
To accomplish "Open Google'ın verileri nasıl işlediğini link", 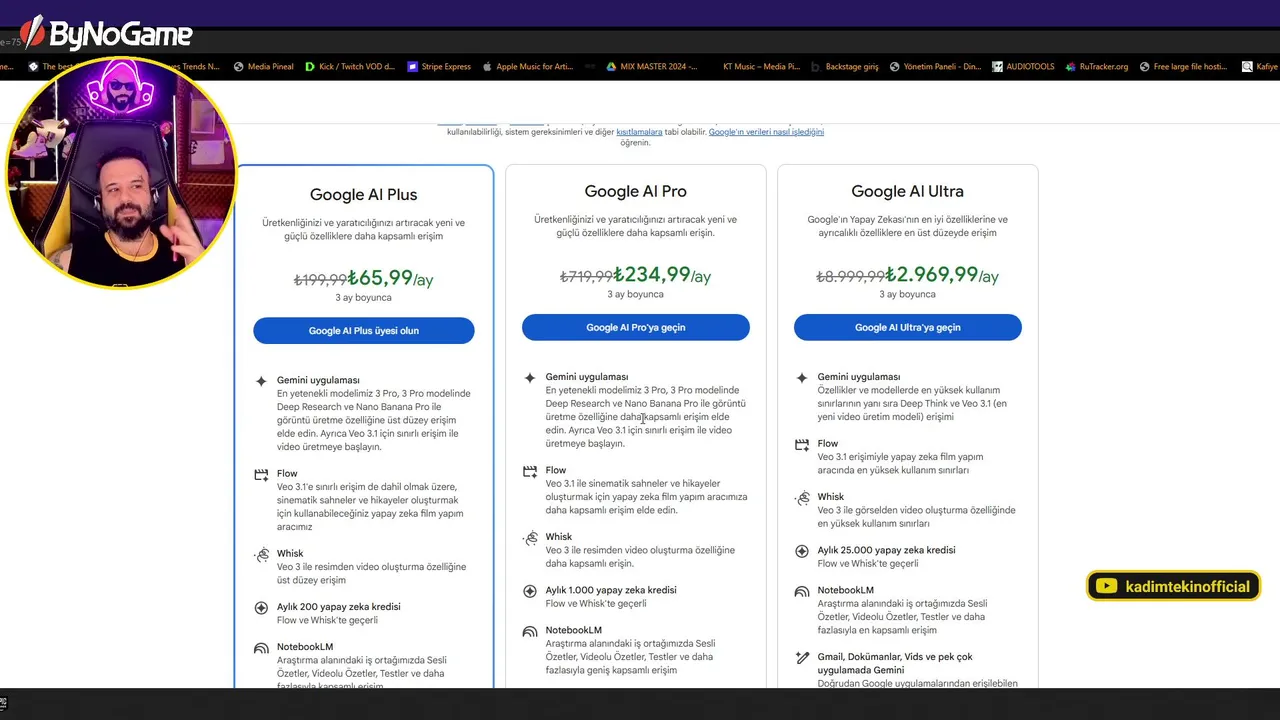I will click(766, 132).
